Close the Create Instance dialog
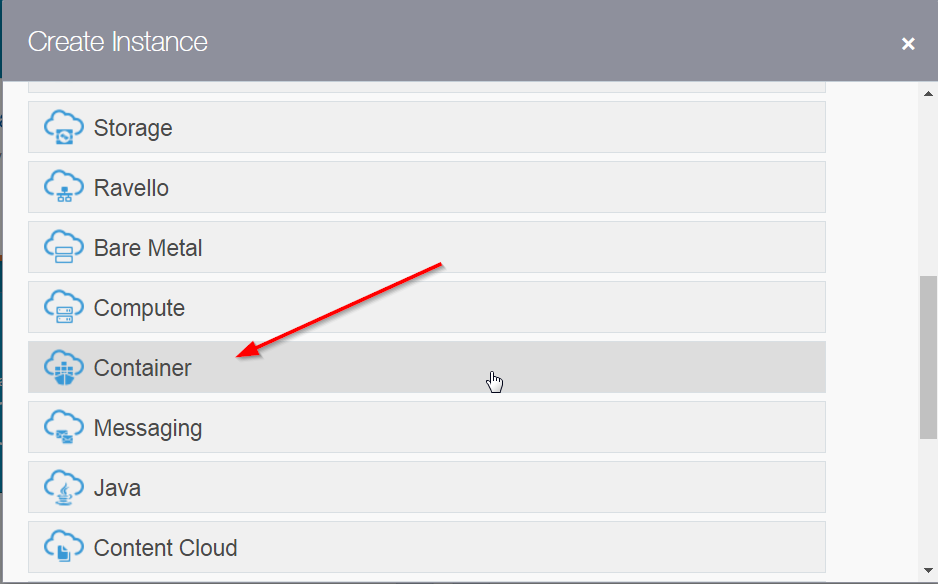 pos(908,44)
